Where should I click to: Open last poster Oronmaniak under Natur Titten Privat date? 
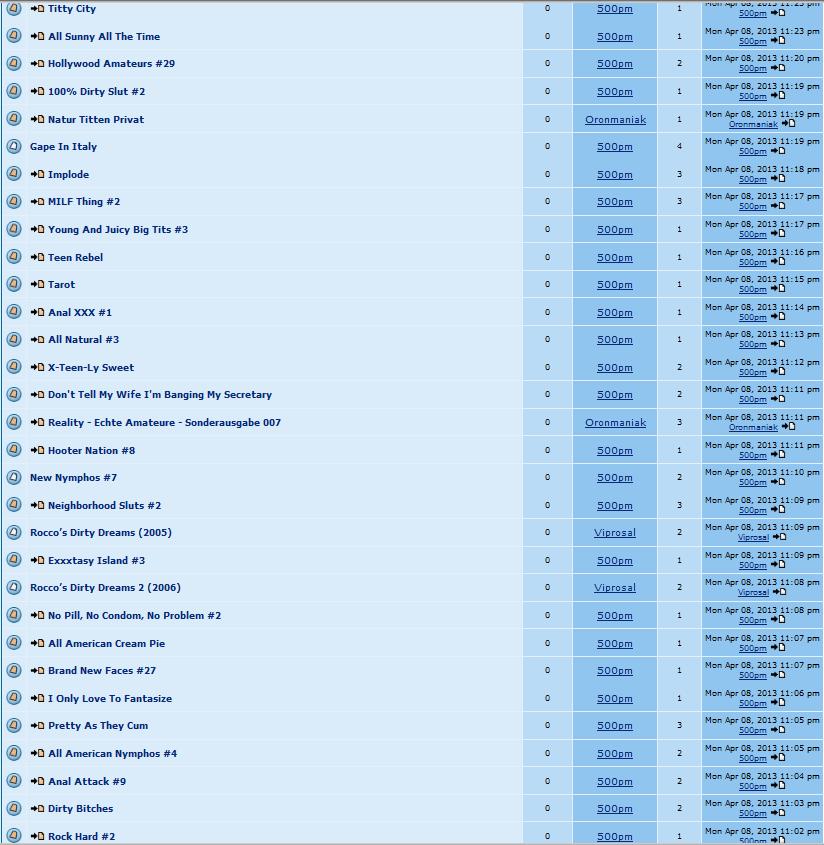753,124
